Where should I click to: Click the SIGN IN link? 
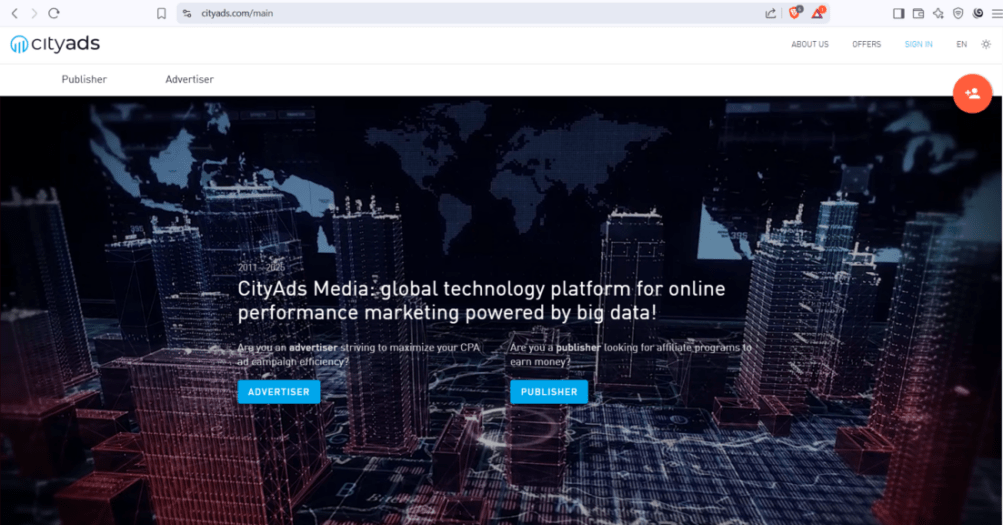click(x=919, y=44)
